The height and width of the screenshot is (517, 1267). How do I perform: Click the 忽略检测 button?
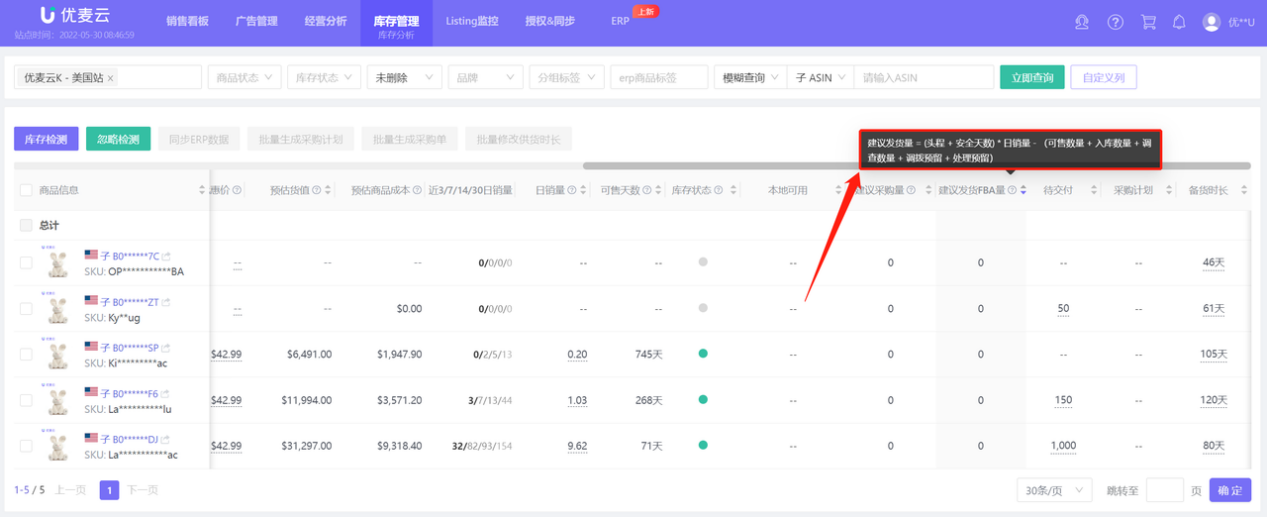118,139
